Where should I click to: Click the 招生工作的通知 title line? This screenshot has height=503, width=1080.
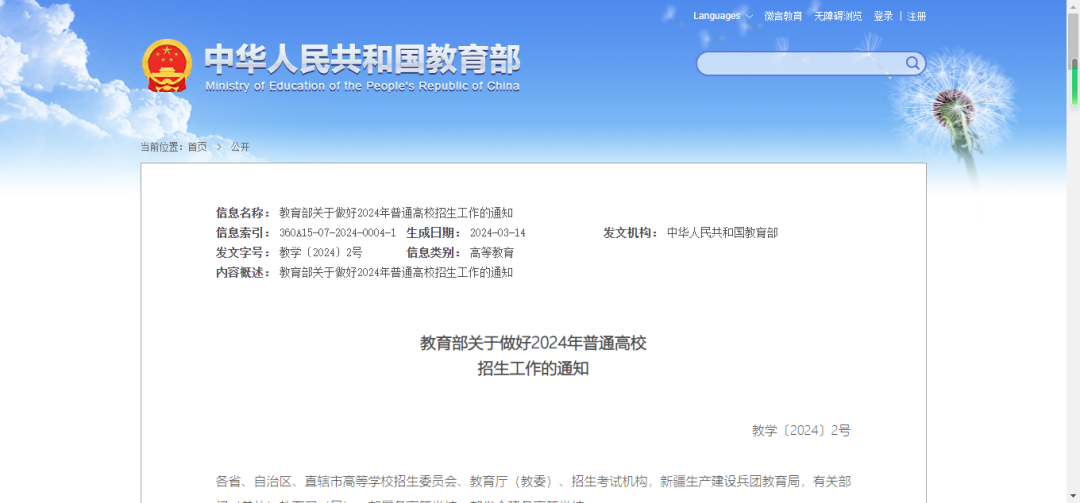tap(534, 369)
